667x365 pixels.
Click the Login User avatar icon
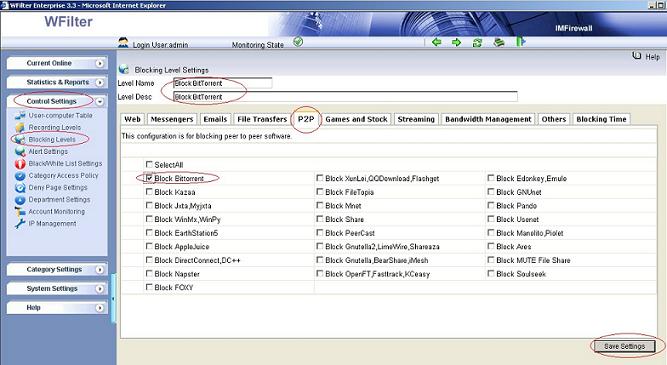[x=123, y=43]
